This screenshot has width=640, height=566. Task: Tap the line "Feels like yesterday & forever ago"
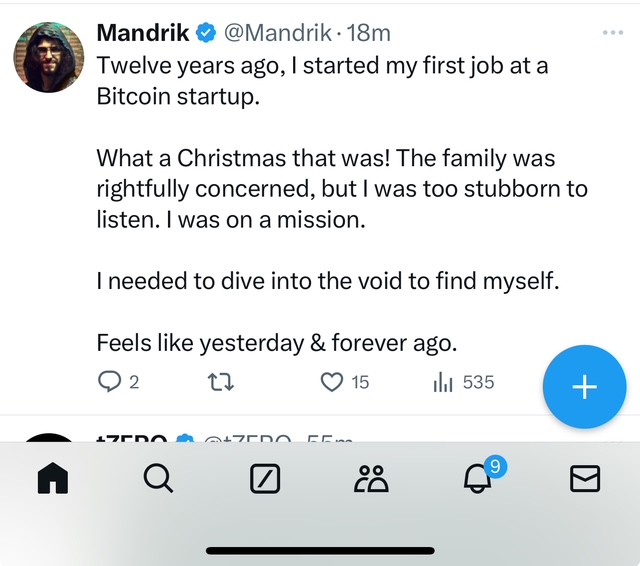[x=276, y=343]
